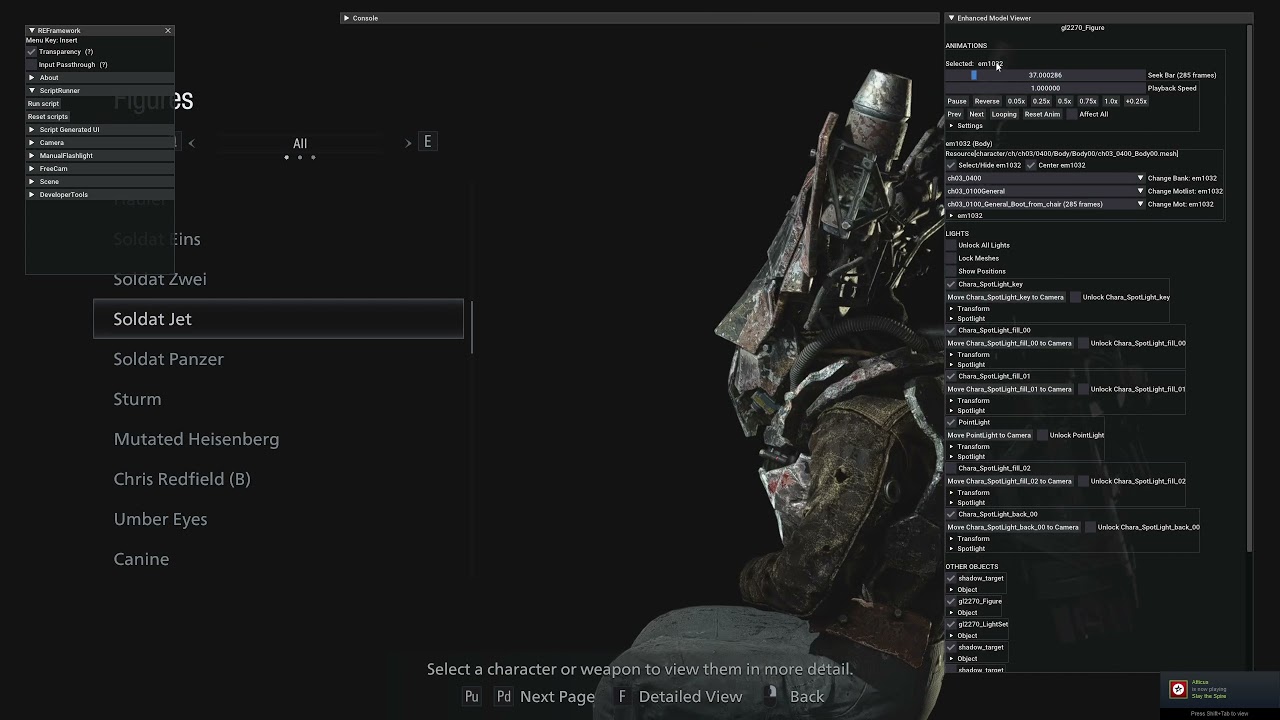Toggle the gl2270_LightSet checkbox
This screenshot has height=720, width=1280.
[x=951, y=624]
